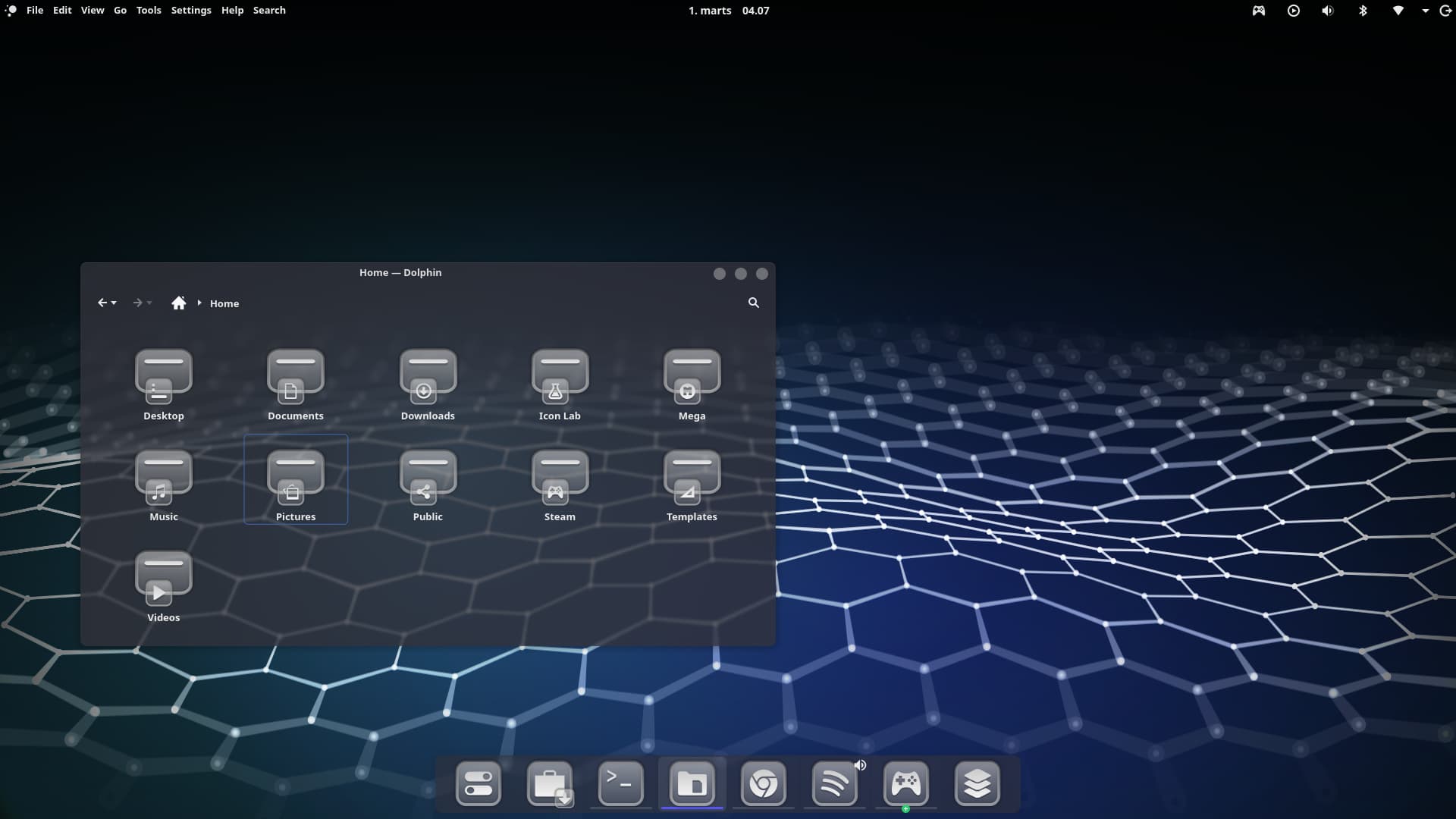Click the volume icon in the top bar
The width and height of the screenshot is (1456, 819).
[x=1328, y=11]
